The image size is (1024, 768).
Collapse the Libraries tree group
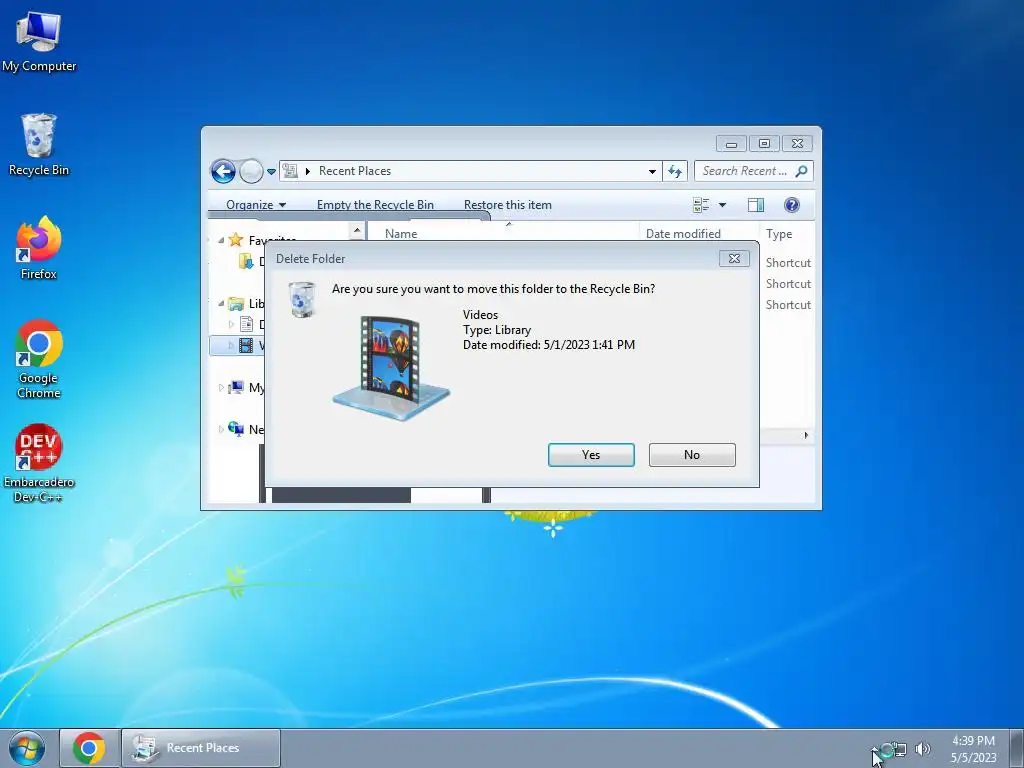pos(221,304)
